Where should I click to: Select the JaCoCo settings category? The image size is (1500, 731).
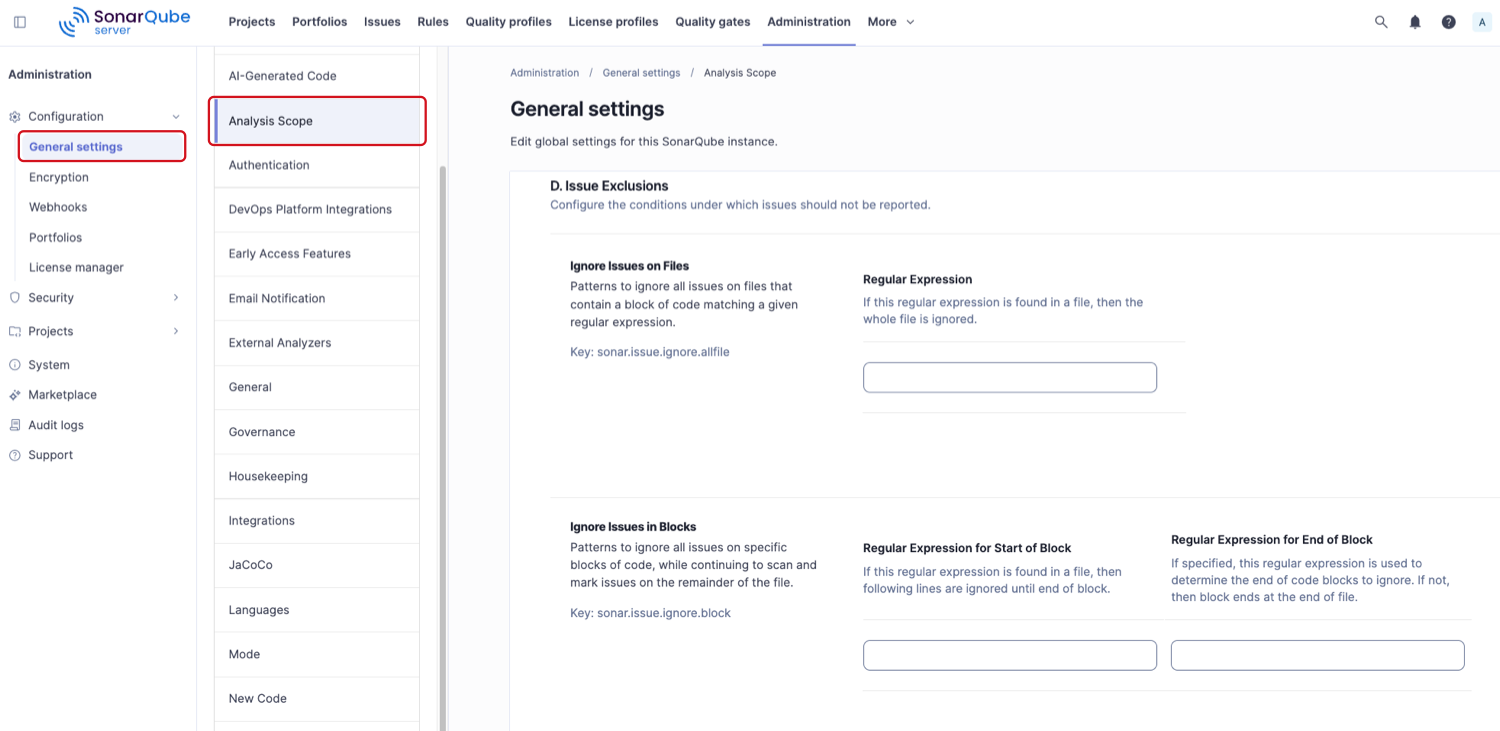(317, 565)
